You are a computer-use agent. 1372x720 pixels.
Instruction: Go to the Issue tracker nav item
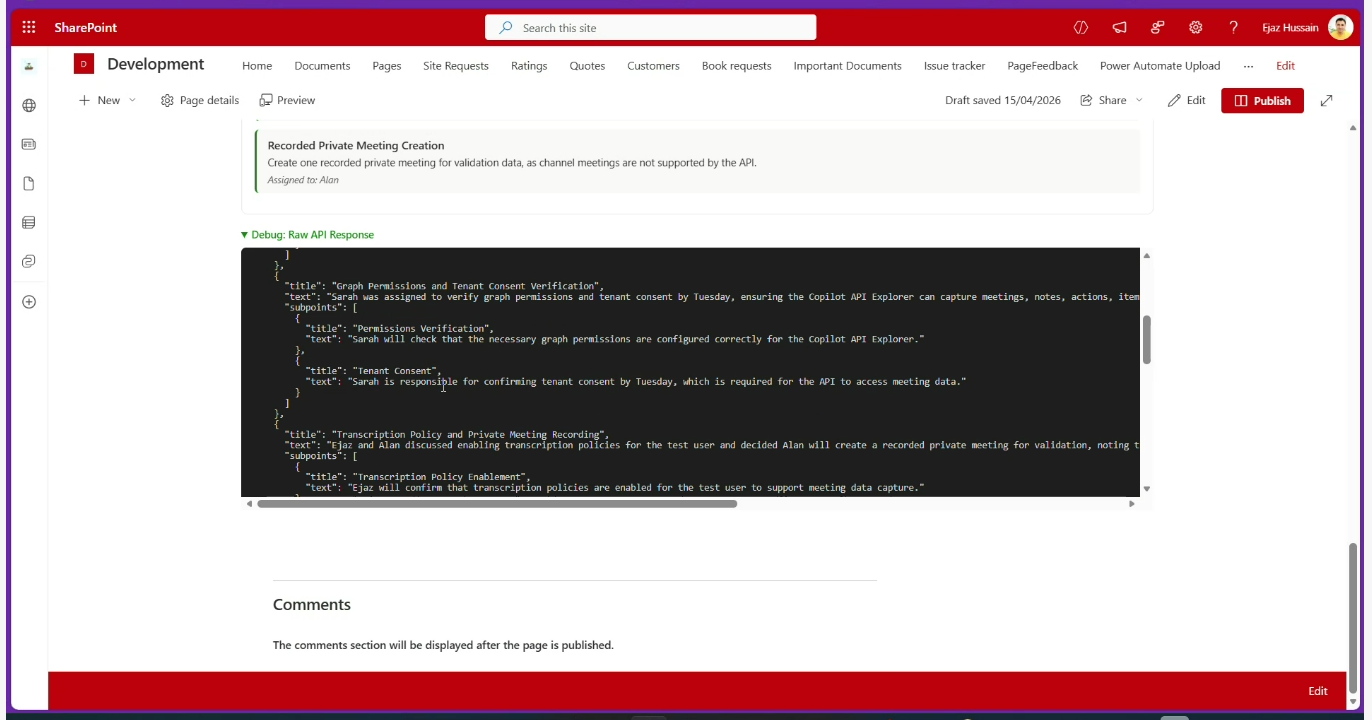pyautogui.click(x=953, y=66)
